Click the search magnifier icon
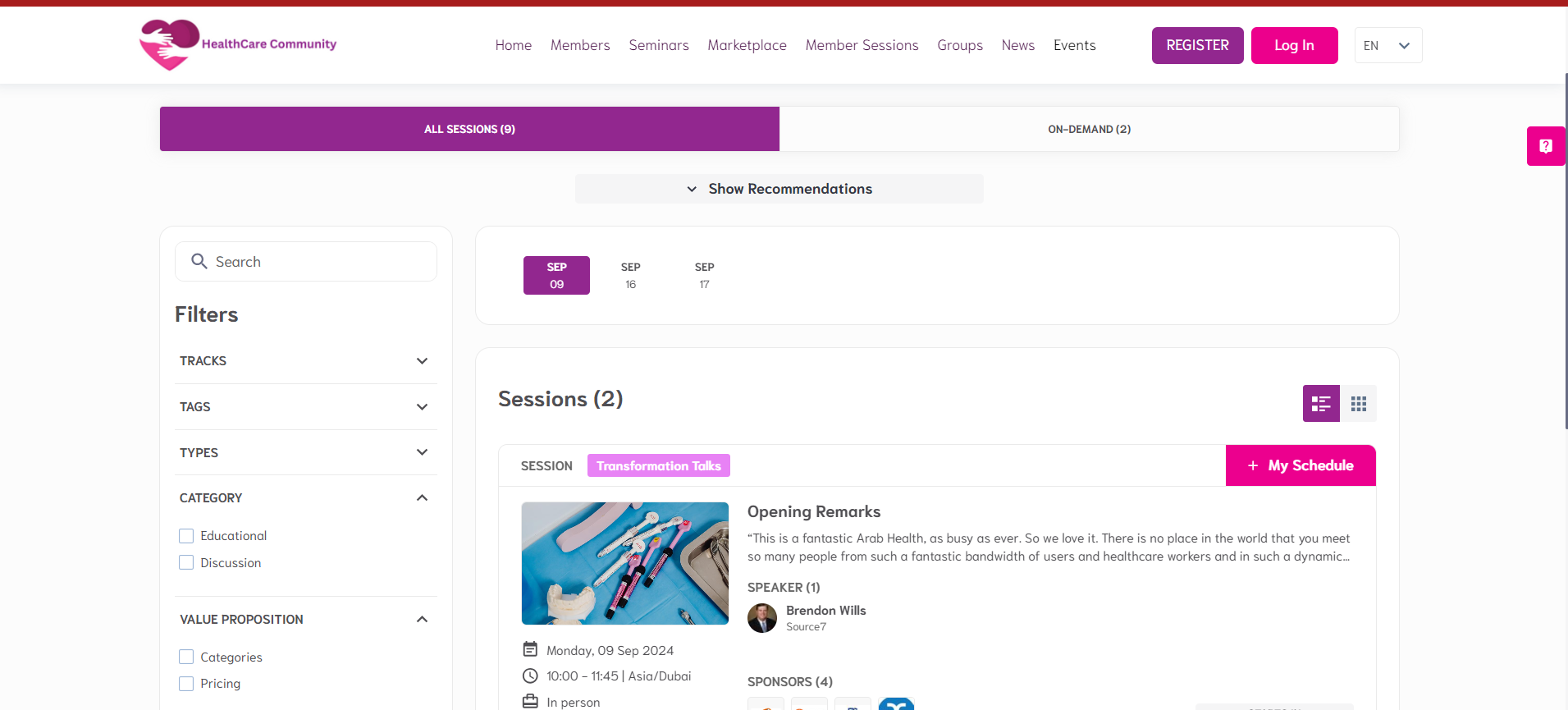Viewport: 1568px width, 710px height. click(x=199, y=261)
